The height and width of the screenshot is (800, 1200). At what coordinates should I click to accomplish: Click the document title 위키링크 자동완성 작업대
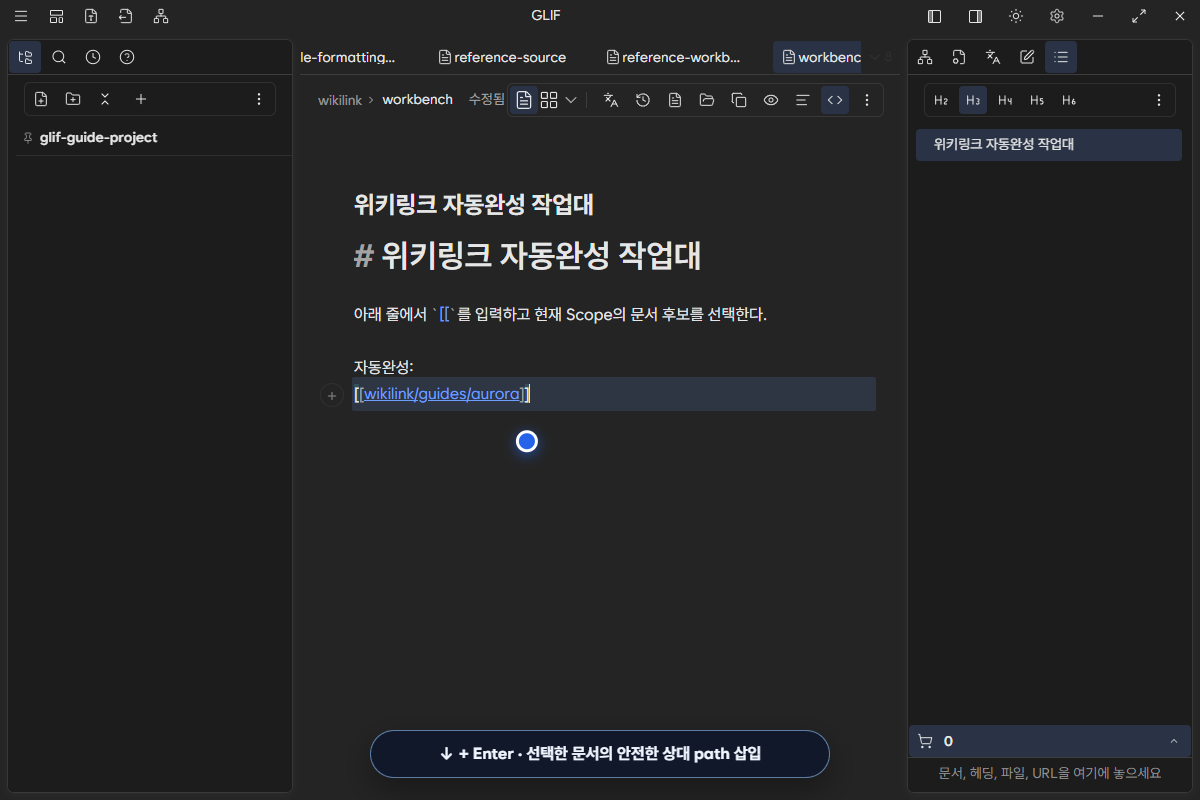coord(474,204)
